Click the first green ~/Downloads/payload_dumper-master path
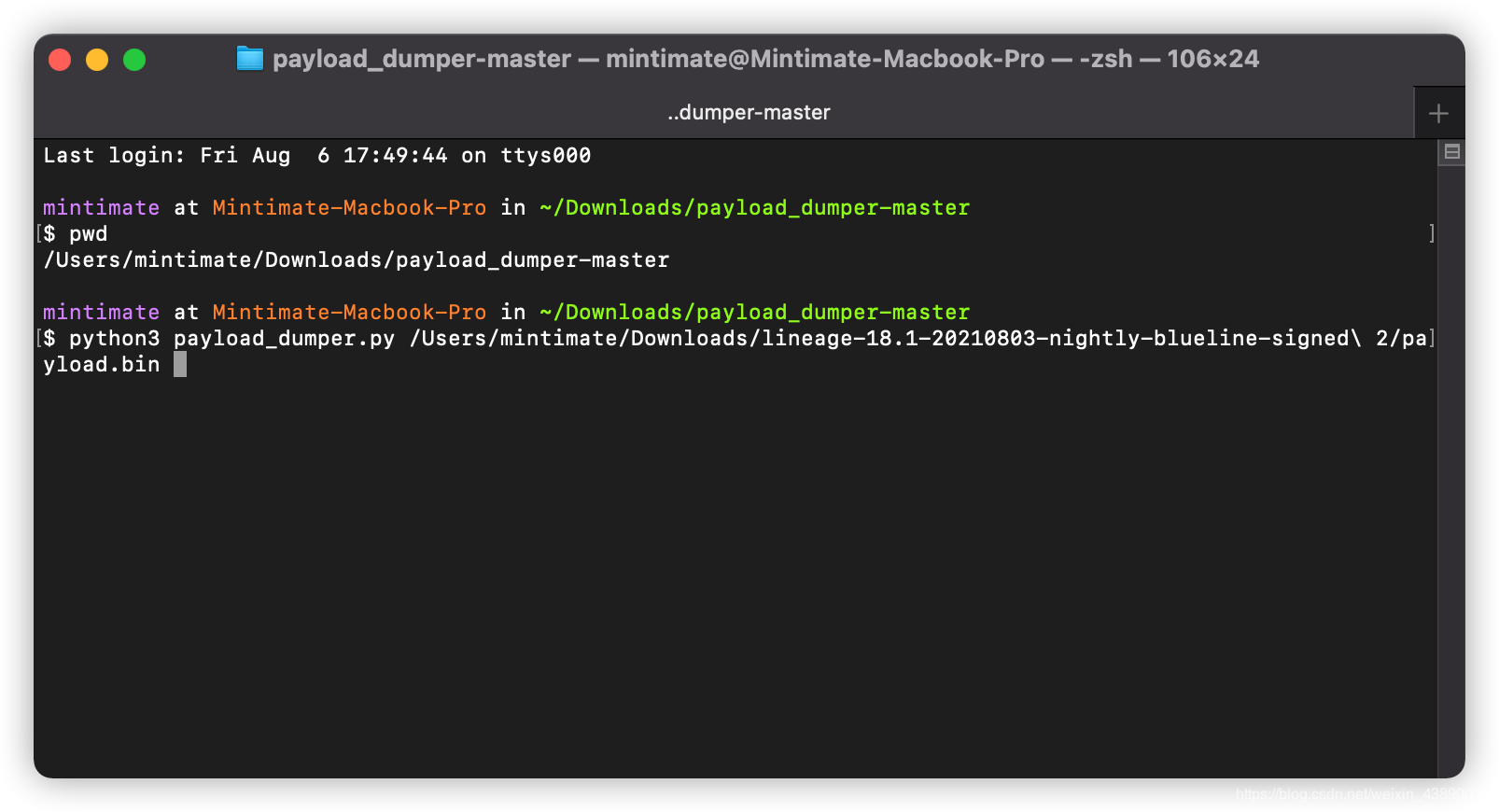The height and width of the screenshot is (812, 1499). [755, 208]
